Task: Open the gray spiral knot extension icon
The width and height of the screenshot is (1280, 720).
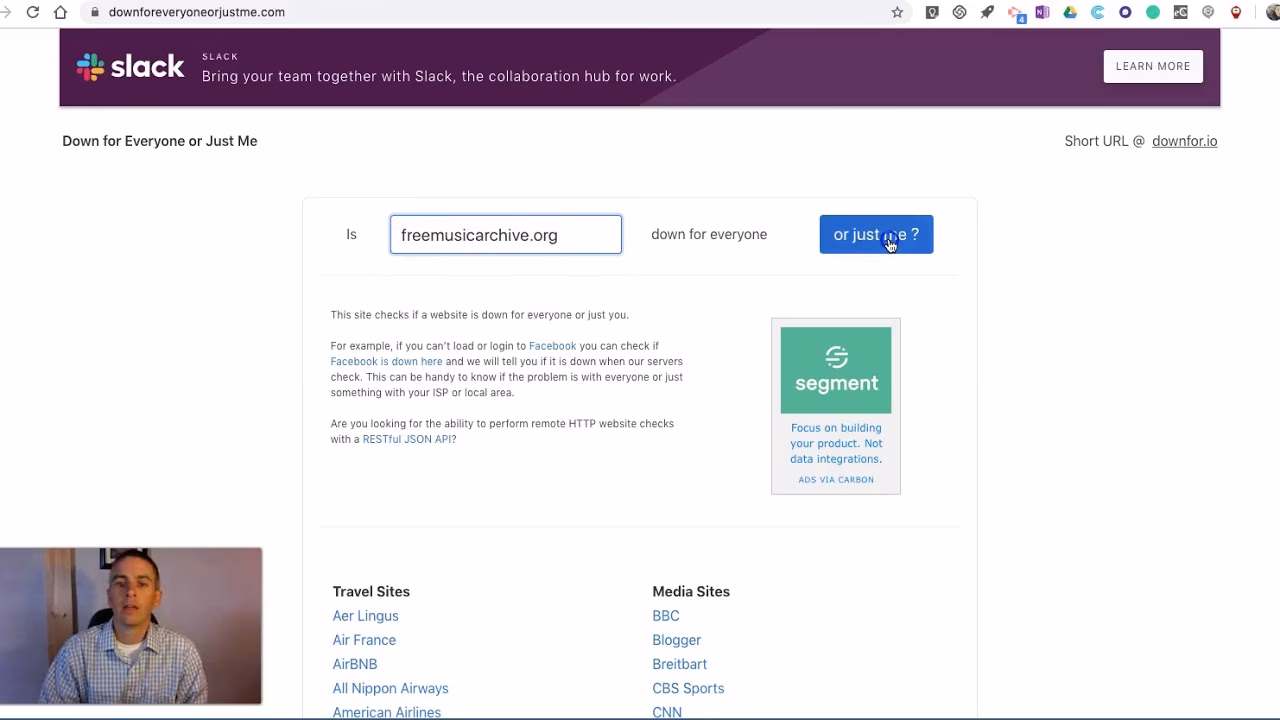Action: (960, 12)
